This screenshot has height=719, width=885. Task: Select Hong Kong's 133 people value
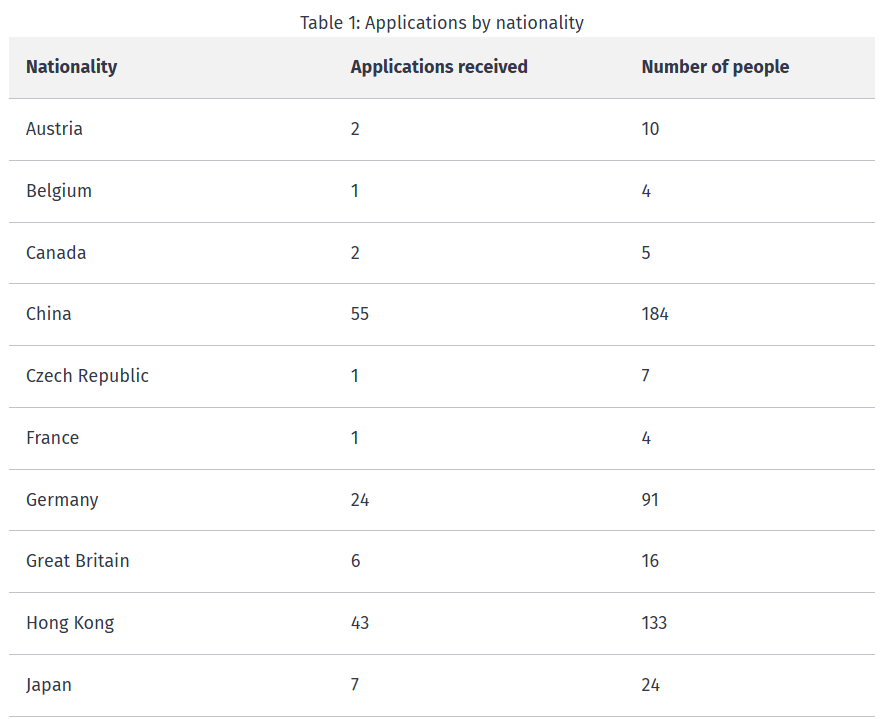[654, 623]
